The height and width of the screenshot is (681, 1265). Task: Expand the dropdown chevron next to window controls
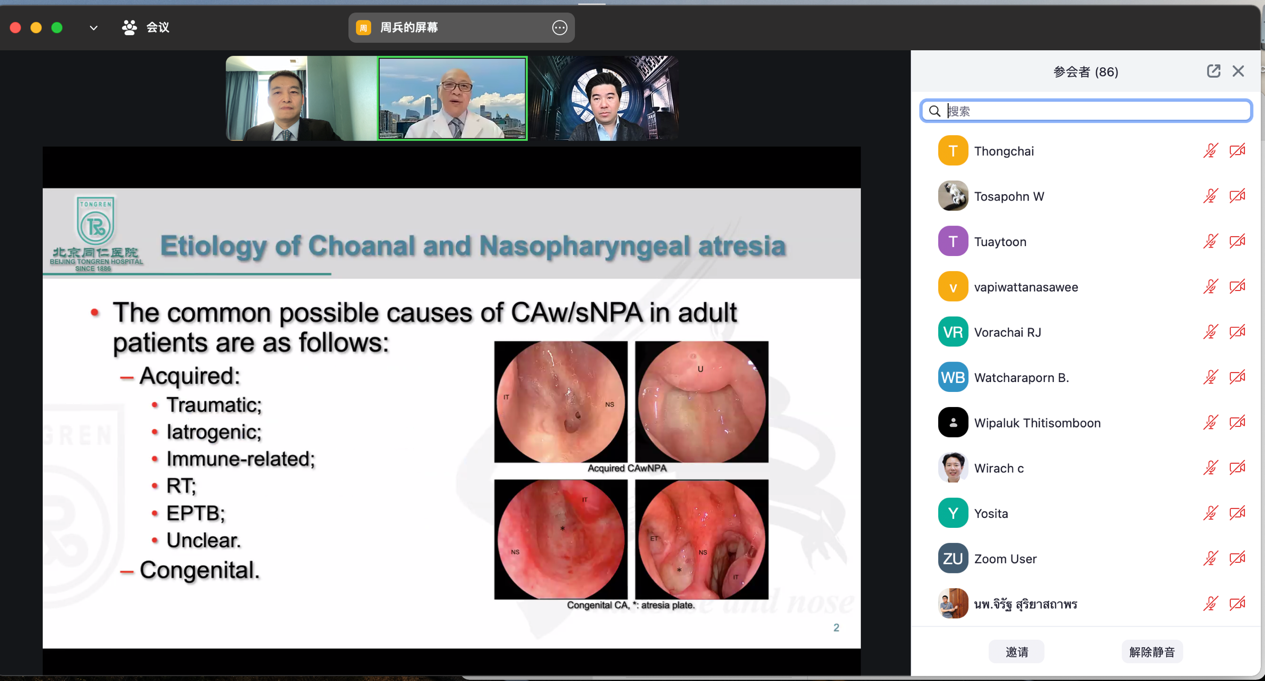(x=93, y=28)
